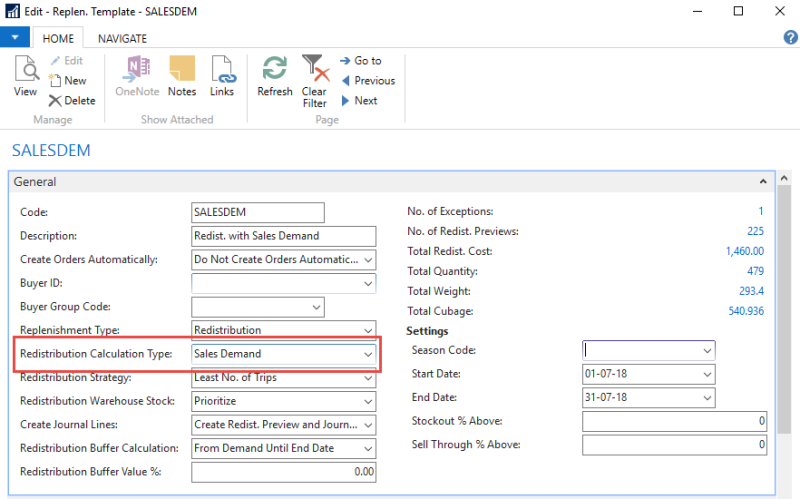Click the View icon in ribbon
The height and width of the screenshot is (499, 800).
coord(25,75)
